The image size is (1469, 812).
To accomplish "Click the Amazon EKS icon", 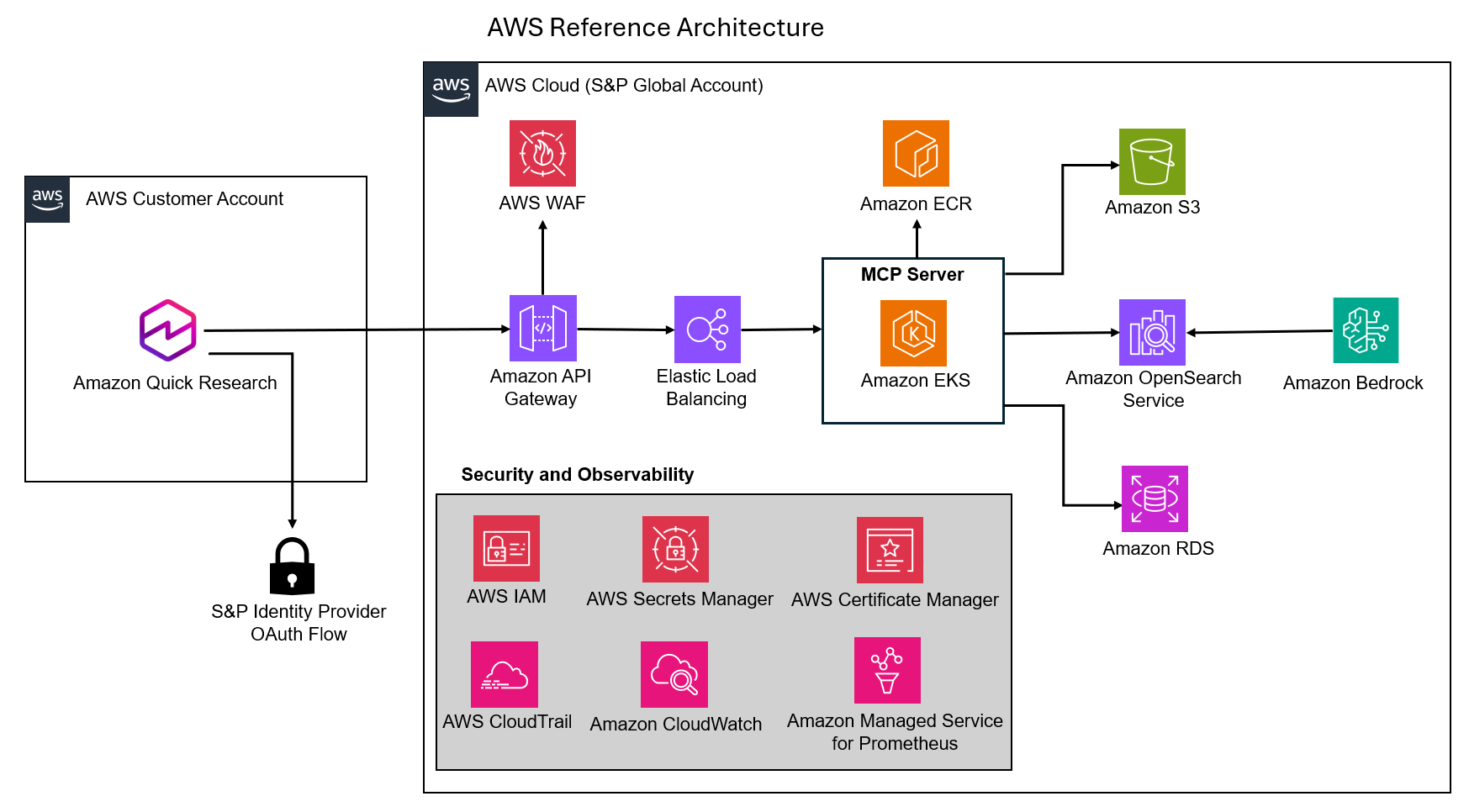I will [912, 333].
